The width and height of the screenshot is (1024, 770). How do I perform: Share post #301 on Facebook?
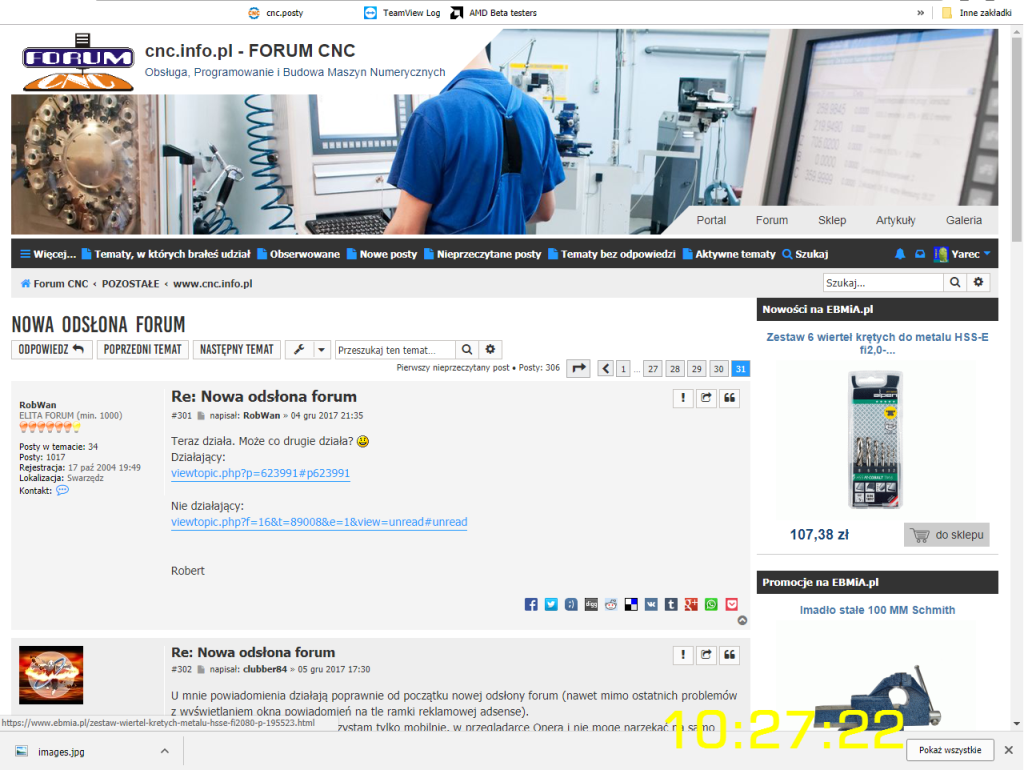531,604
